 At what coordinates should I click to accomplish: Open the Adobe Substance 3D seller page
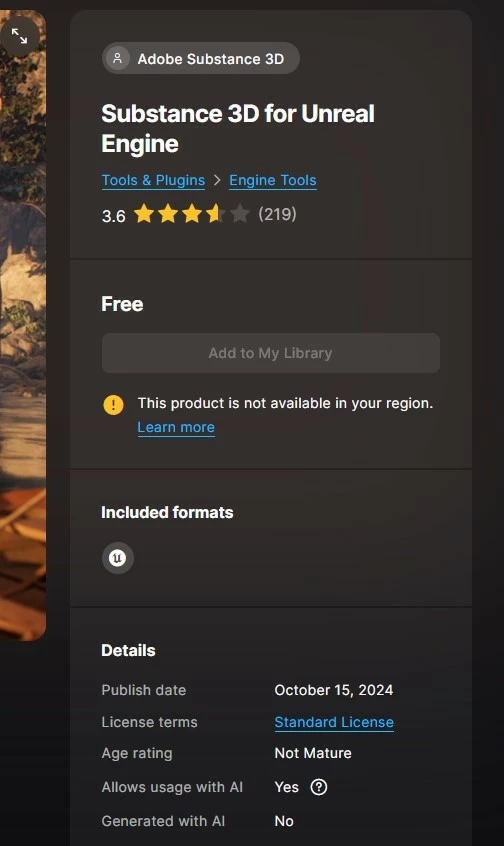coord(201,58)
